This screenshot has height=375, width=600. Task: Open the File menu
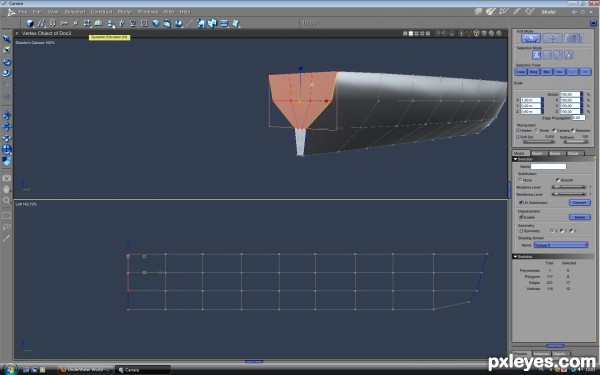coord(23,12)
